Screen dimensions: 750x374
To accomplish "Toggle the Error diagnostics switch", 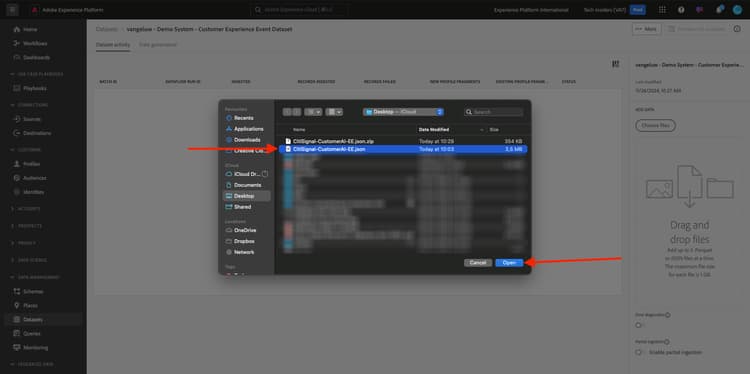I will (639, 325).
